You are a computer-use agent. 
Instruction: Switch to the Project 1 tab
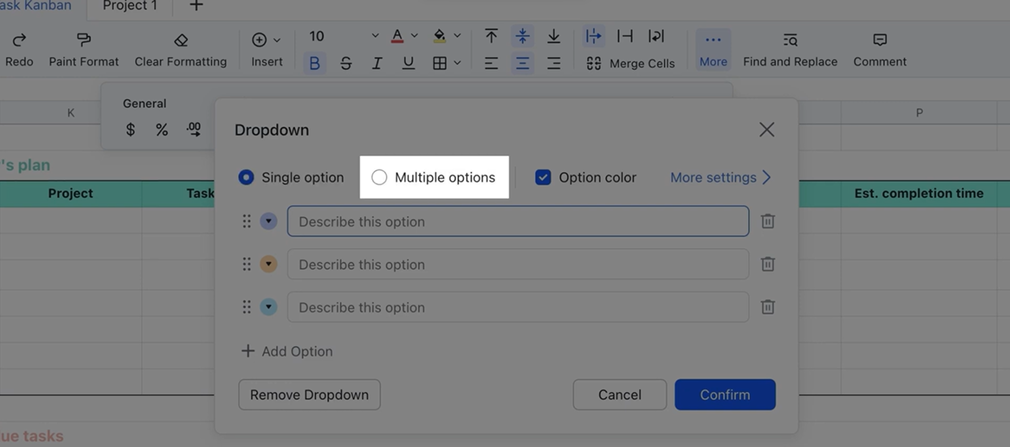pyautogui.click(x=130, y=6)
